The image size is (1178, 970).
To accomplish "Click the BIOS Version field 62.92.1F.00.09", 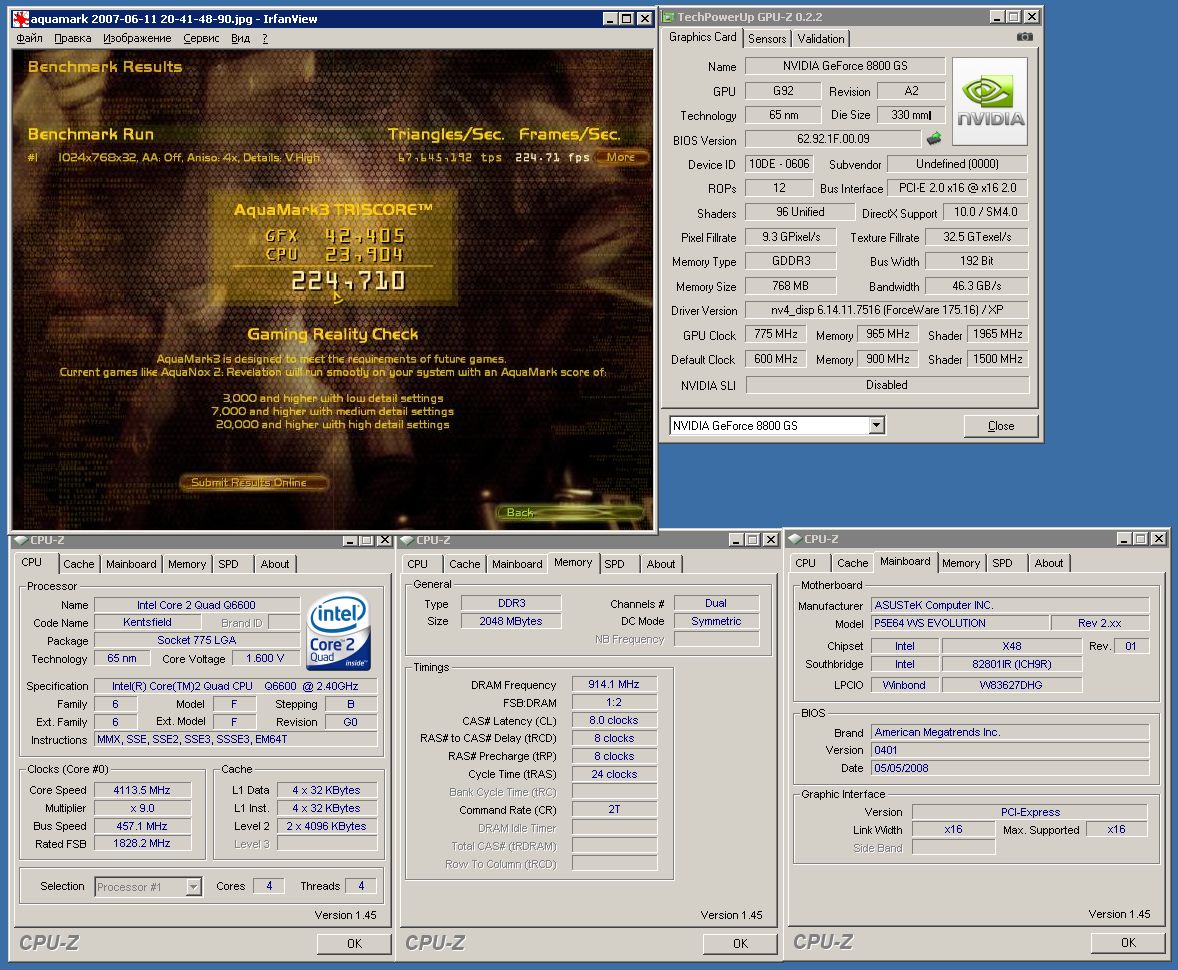I will 833,139.
